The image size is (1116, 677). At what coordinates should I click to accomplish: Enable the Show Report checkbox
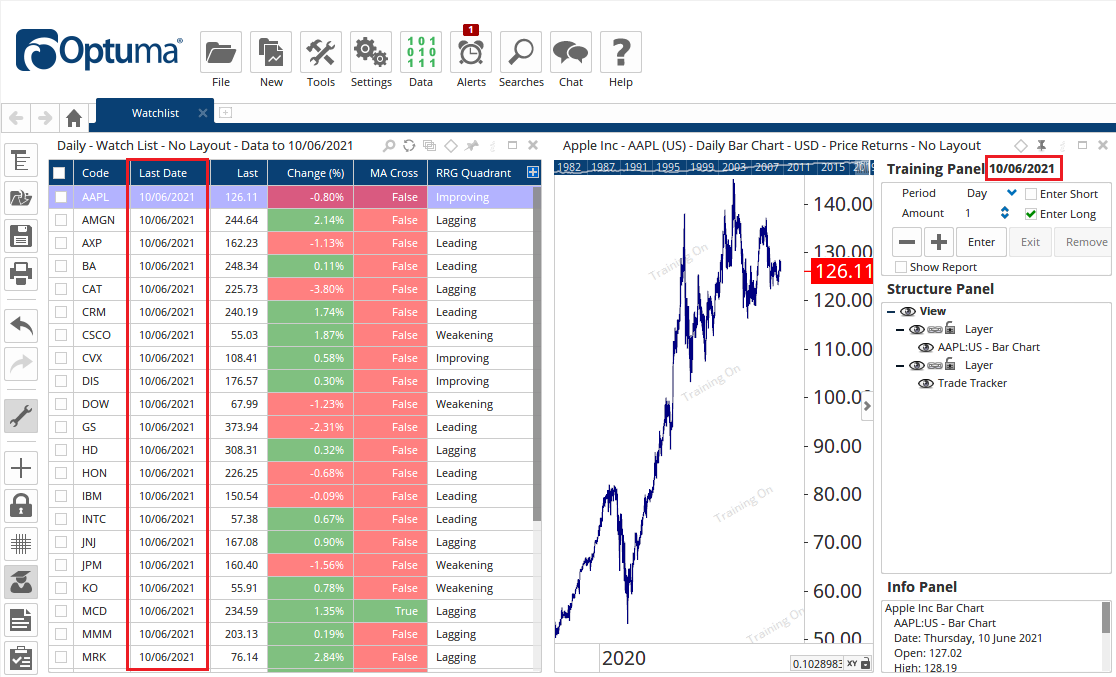coord(901,267)
